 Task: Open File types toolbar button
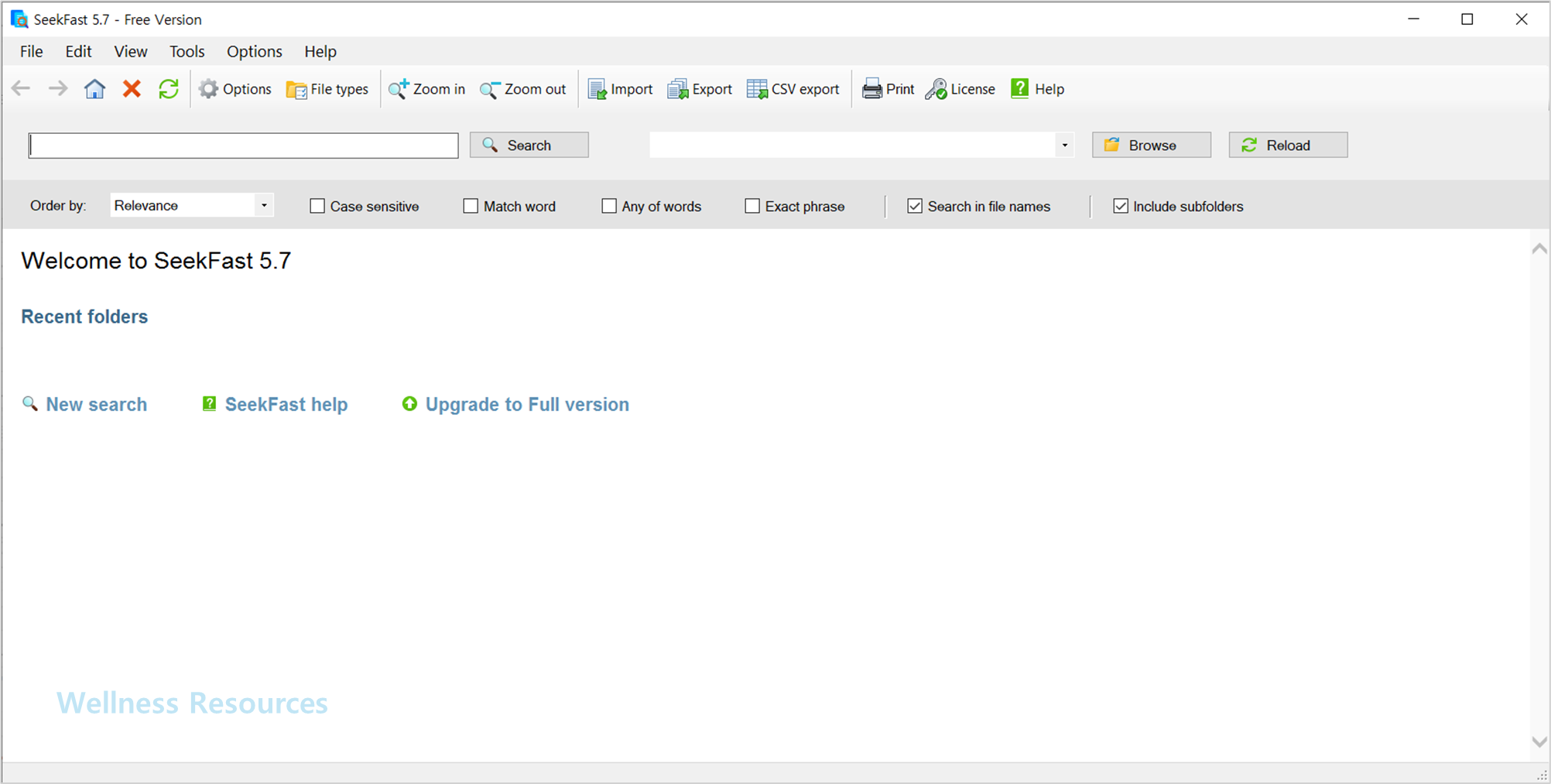click(x=327, y=89)
